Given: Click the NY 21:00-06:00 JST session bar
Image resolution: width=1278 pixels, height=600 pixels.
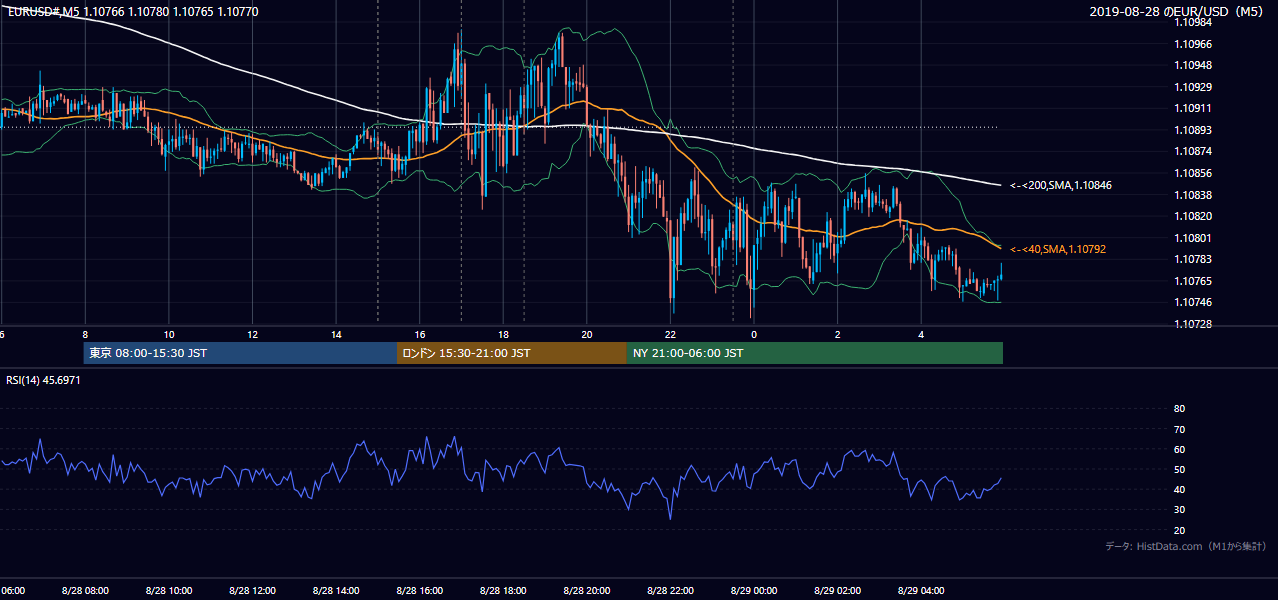Looking at the screenshot, I should (815, 353).
